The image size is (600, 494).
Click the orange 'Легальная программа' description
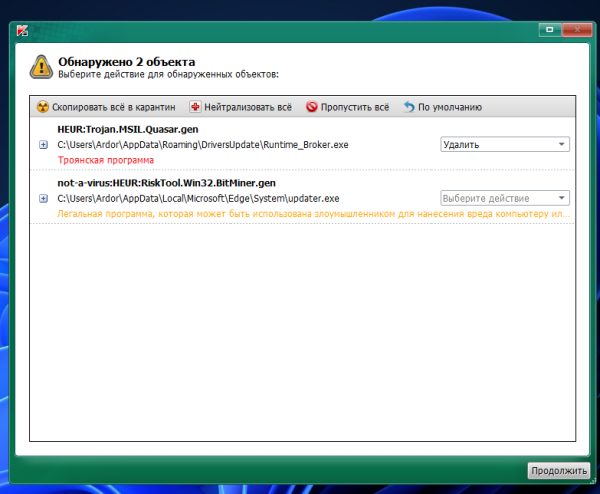(313, 214)
